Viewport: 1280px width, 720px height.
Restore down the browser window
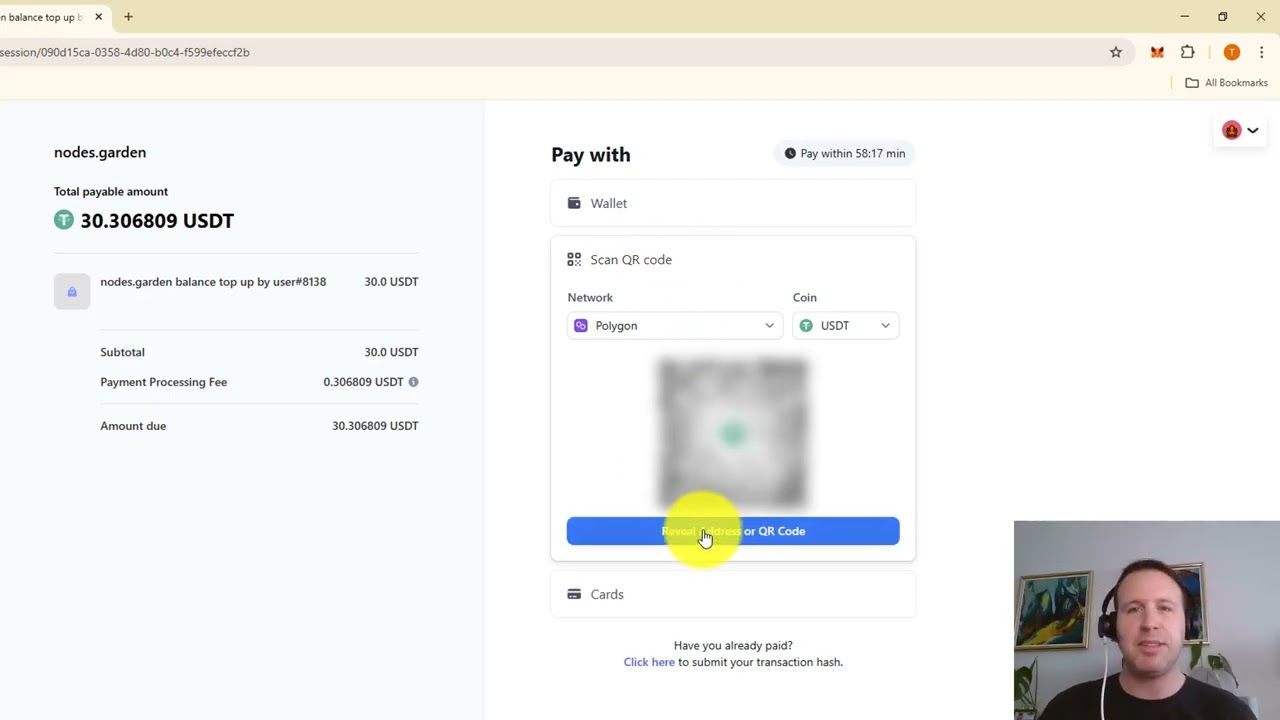click(x=1222, y=17)
